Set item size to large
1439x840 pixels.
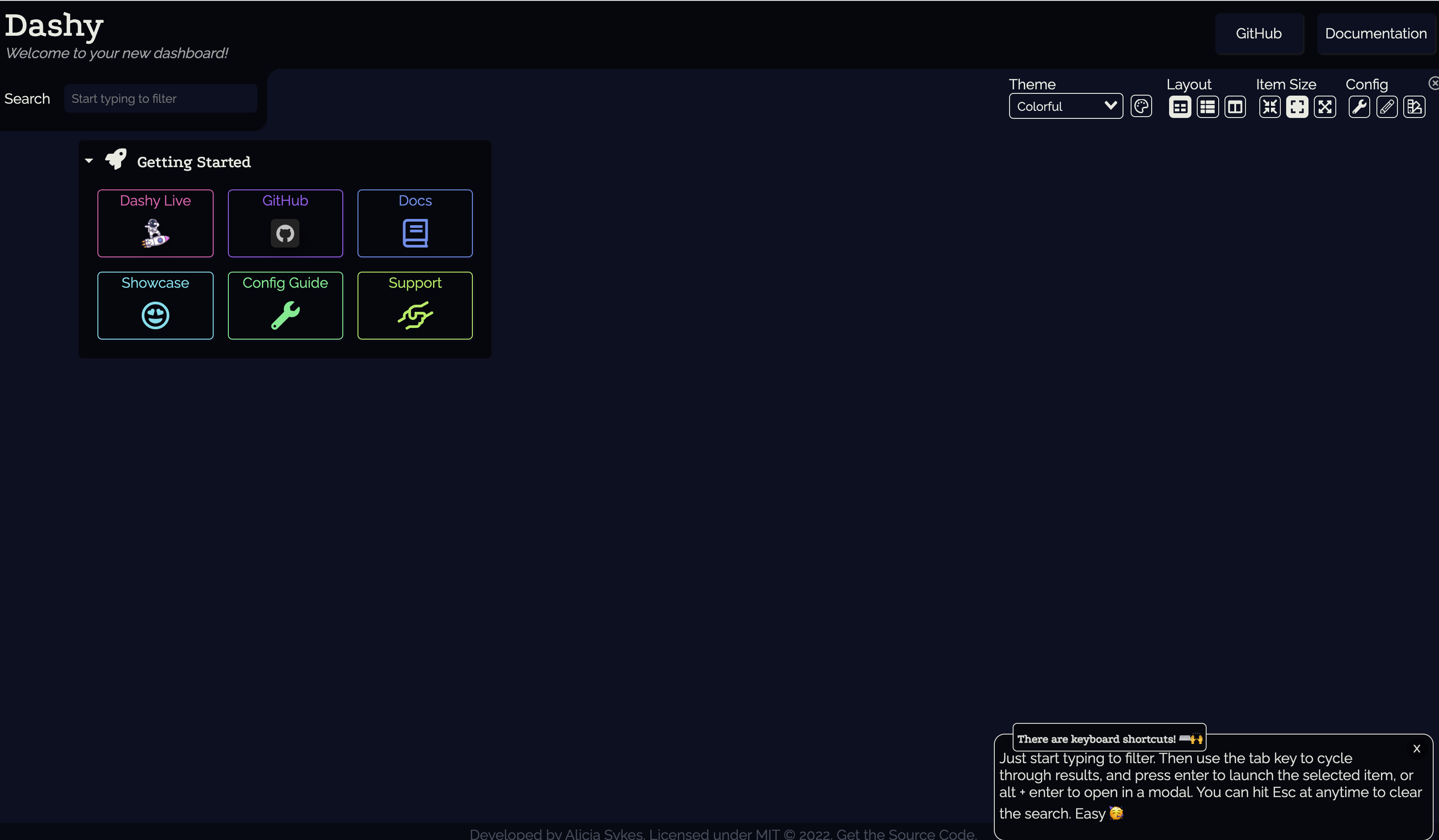click(x=1325, y=107)
